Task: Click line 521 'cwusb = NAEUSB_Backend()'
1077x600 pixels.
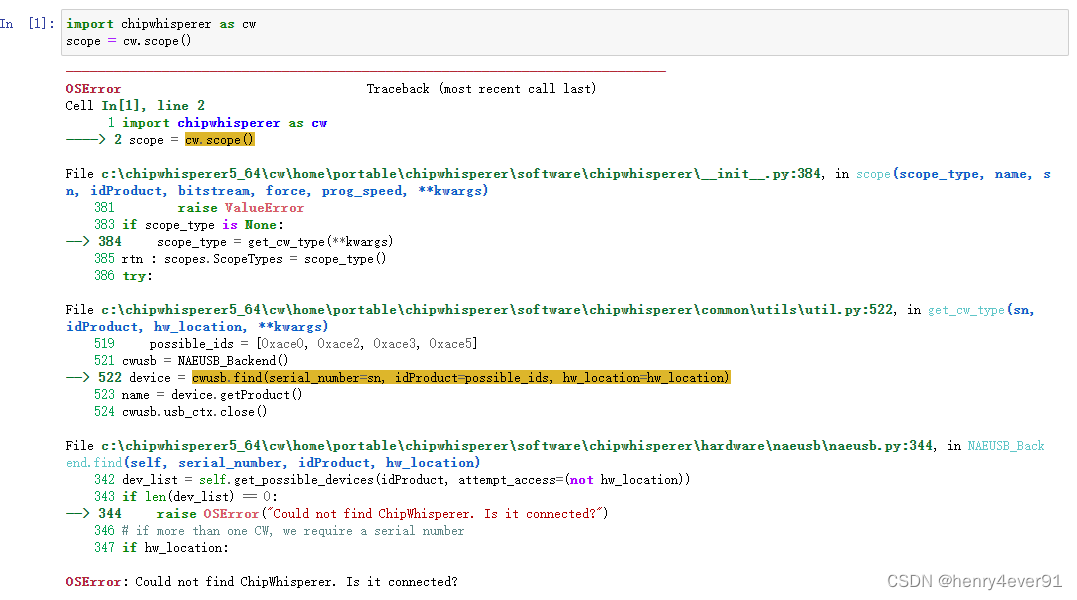Action: pos(205,361)
